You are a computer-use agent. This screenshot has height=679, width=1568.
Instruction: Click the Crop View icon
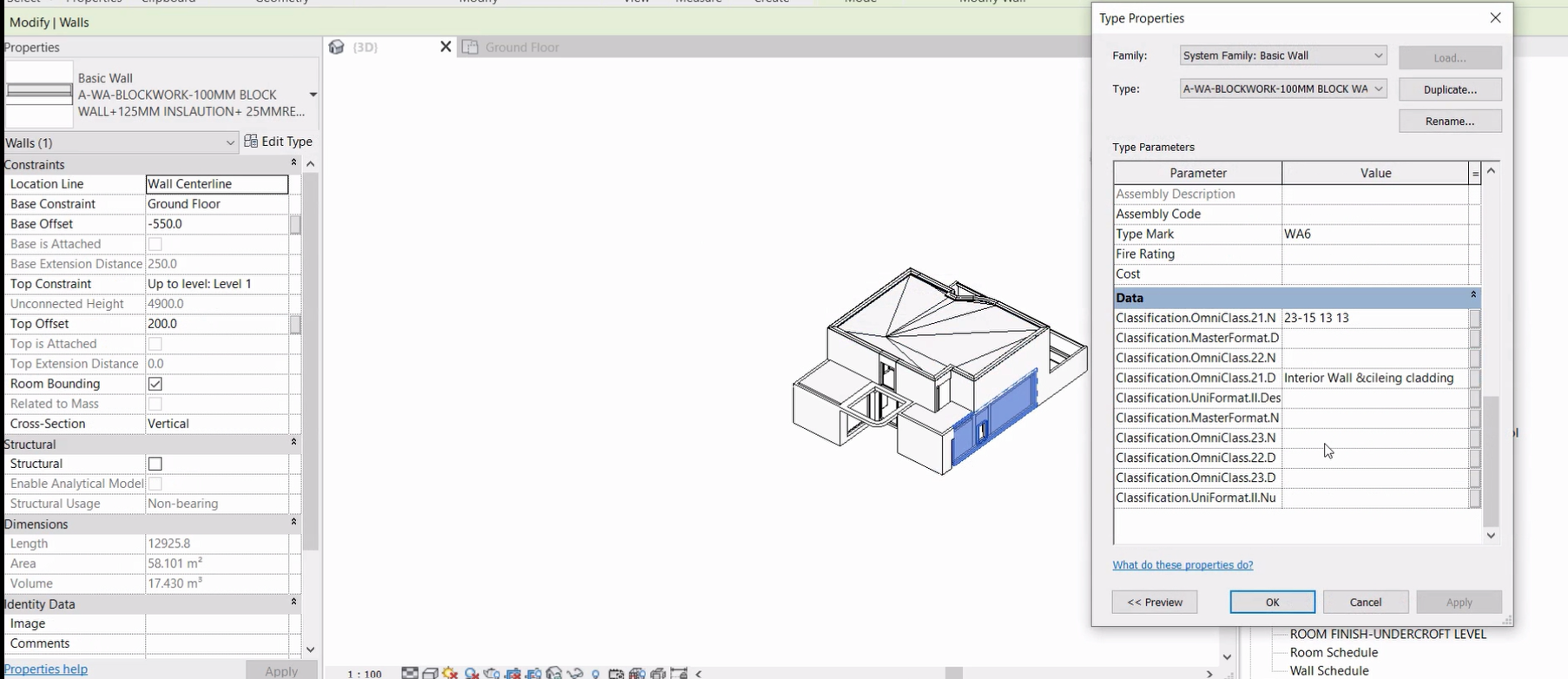coord(513,674)
